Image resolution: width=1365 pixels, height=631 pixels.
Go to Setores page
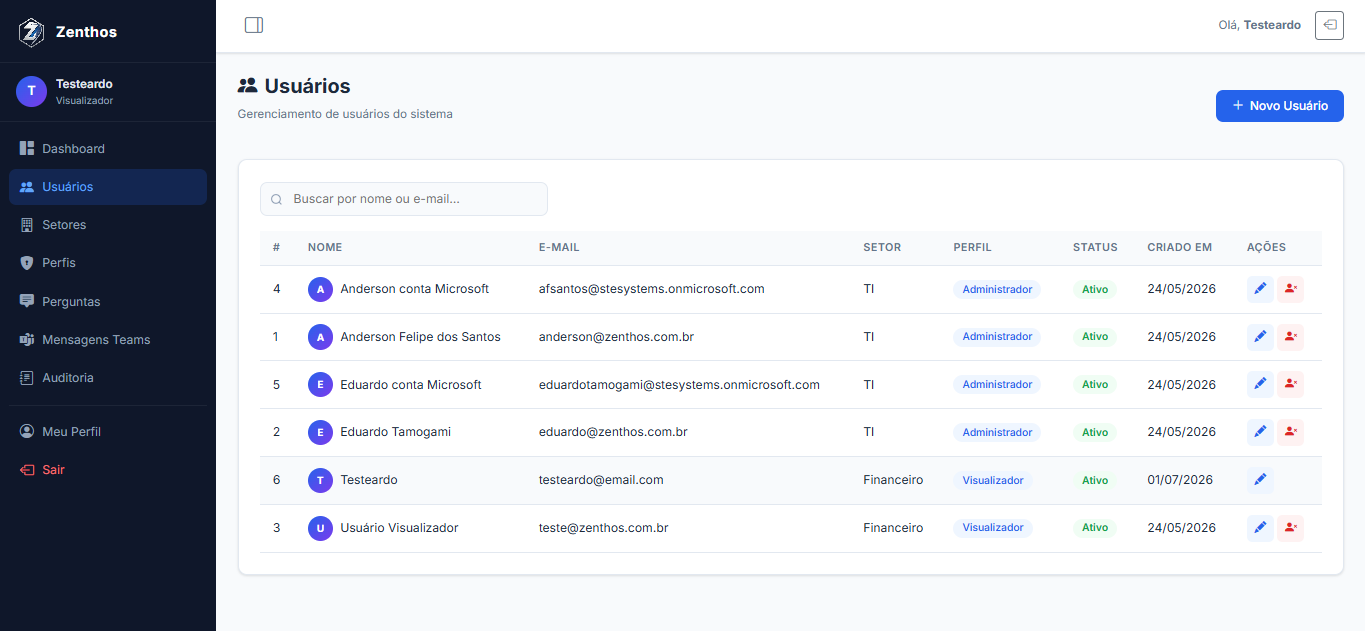(108, 225)
